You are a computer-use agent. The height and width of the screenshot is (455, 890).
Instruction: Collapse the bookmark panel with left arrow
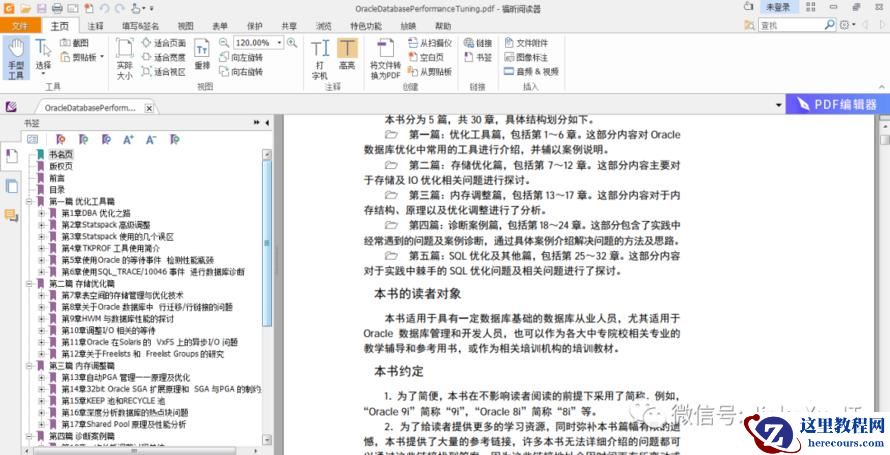coord(267,123)
